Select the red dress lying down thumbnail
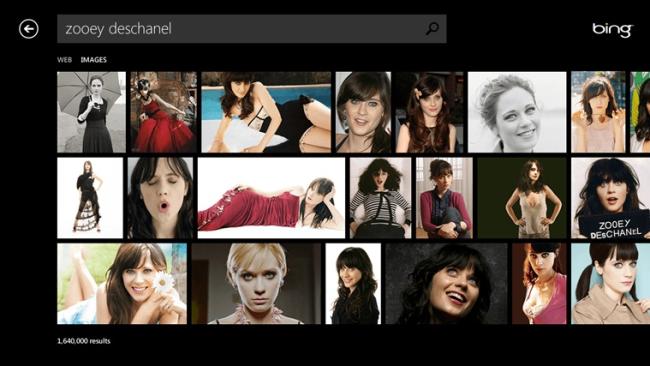Screen dimensions: 650x366 271,198
